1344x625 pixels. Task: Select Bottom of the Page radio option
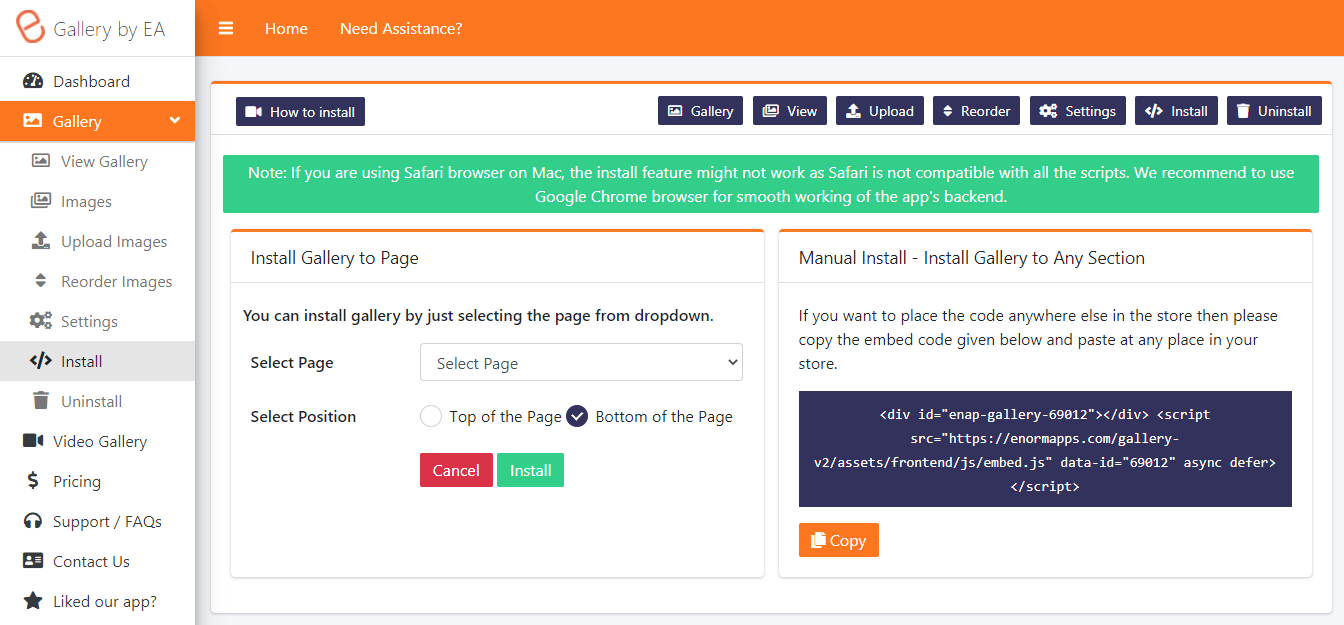pyautogui.click(x=577, y=416)
